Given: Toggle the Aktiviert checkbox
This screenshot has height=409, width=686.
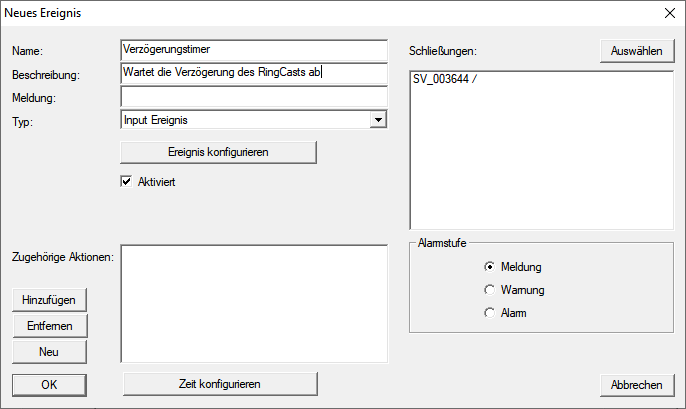Looking at the screenshot, I should pyautogui.click(x=127, y=182).
